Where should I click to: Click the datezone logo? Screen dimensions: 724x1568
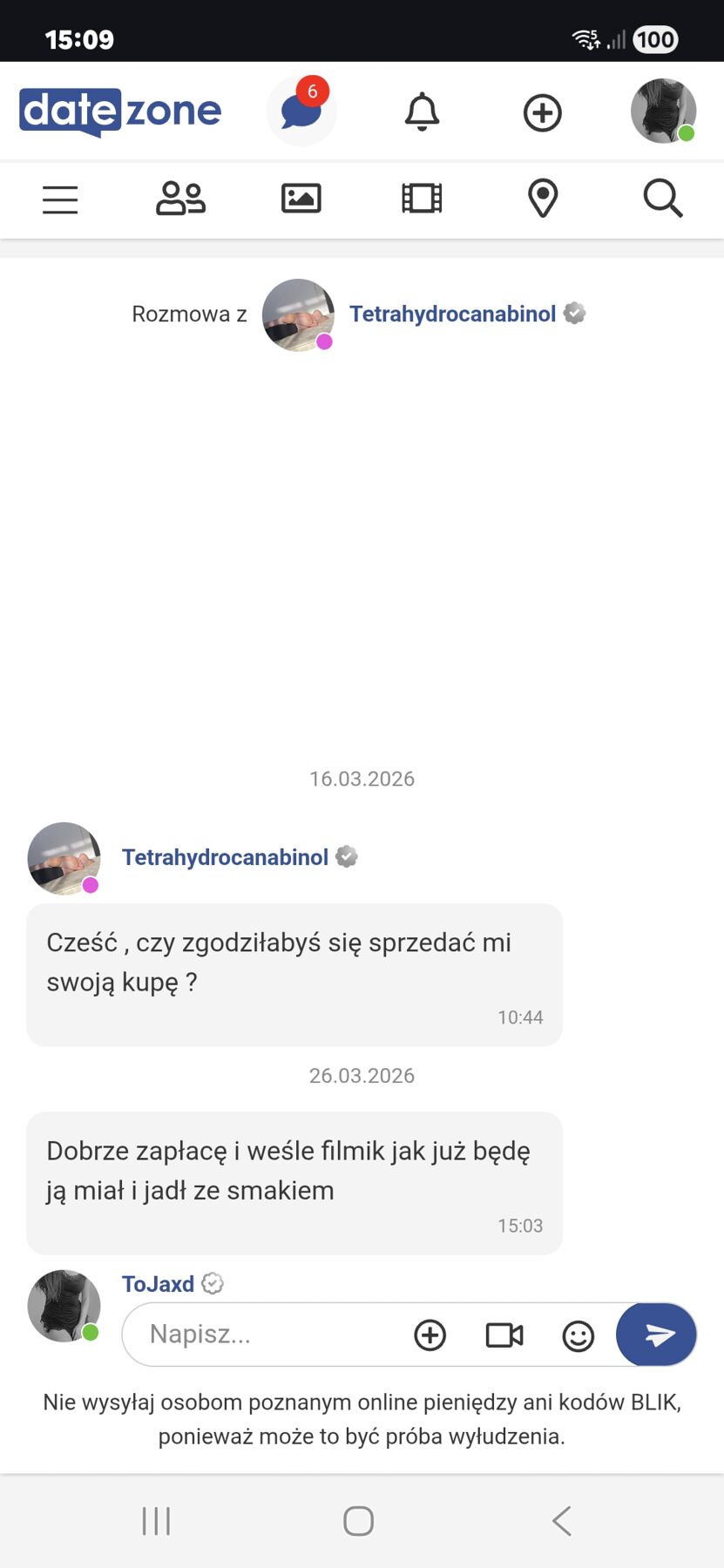(x=120, y=112)
